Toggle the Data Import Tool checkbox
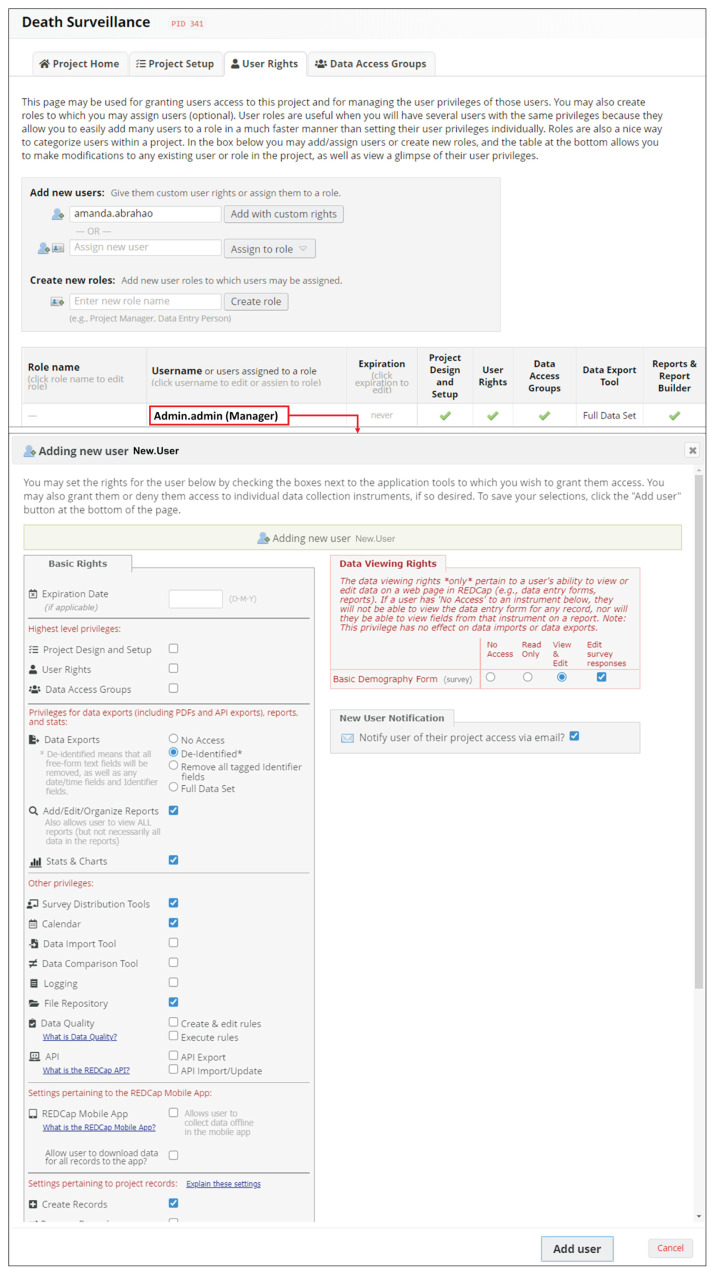 click(x=173, y=943)
